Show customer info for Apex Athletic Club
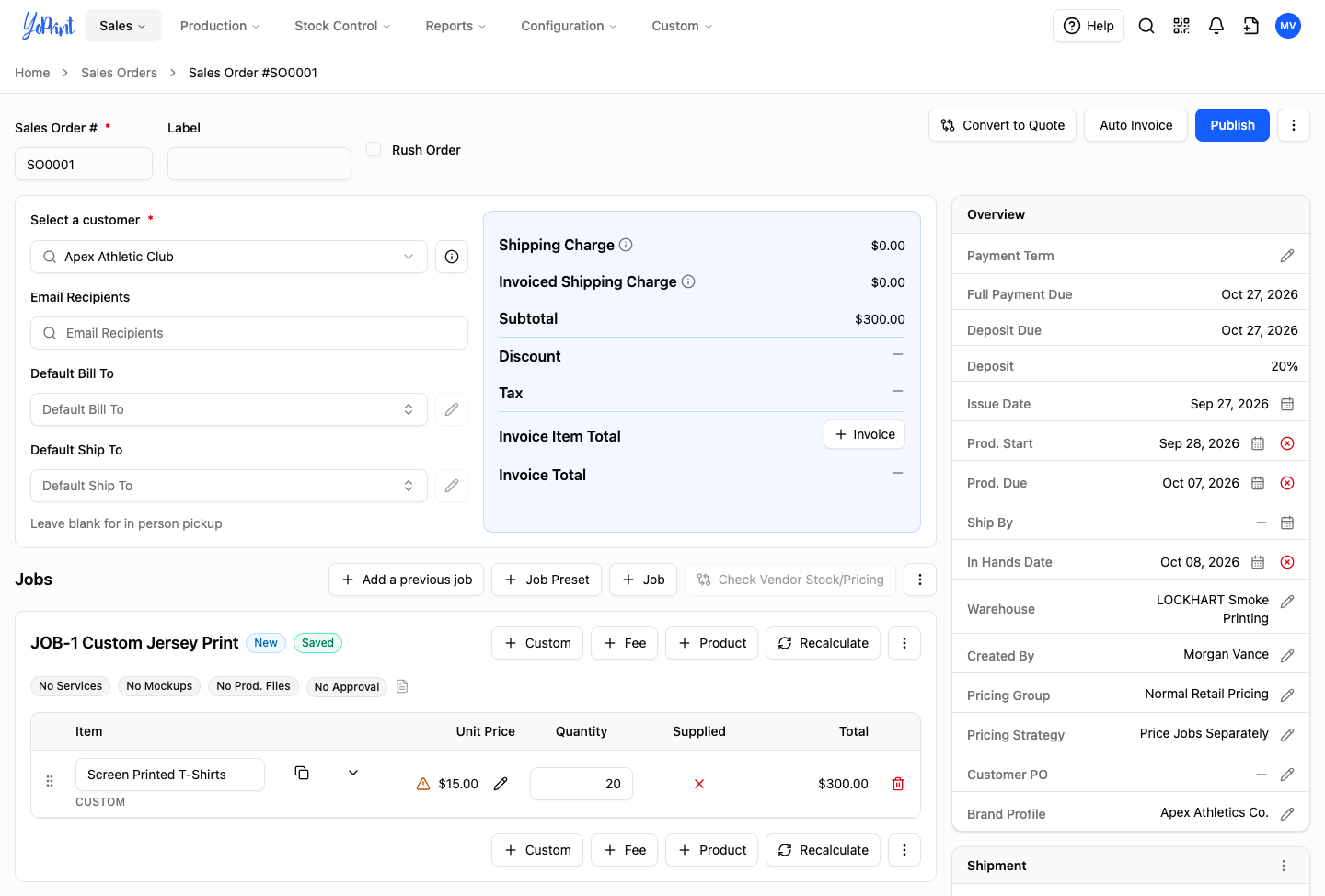Viewport: 1325px width, 896px height. tap(452, 257)
